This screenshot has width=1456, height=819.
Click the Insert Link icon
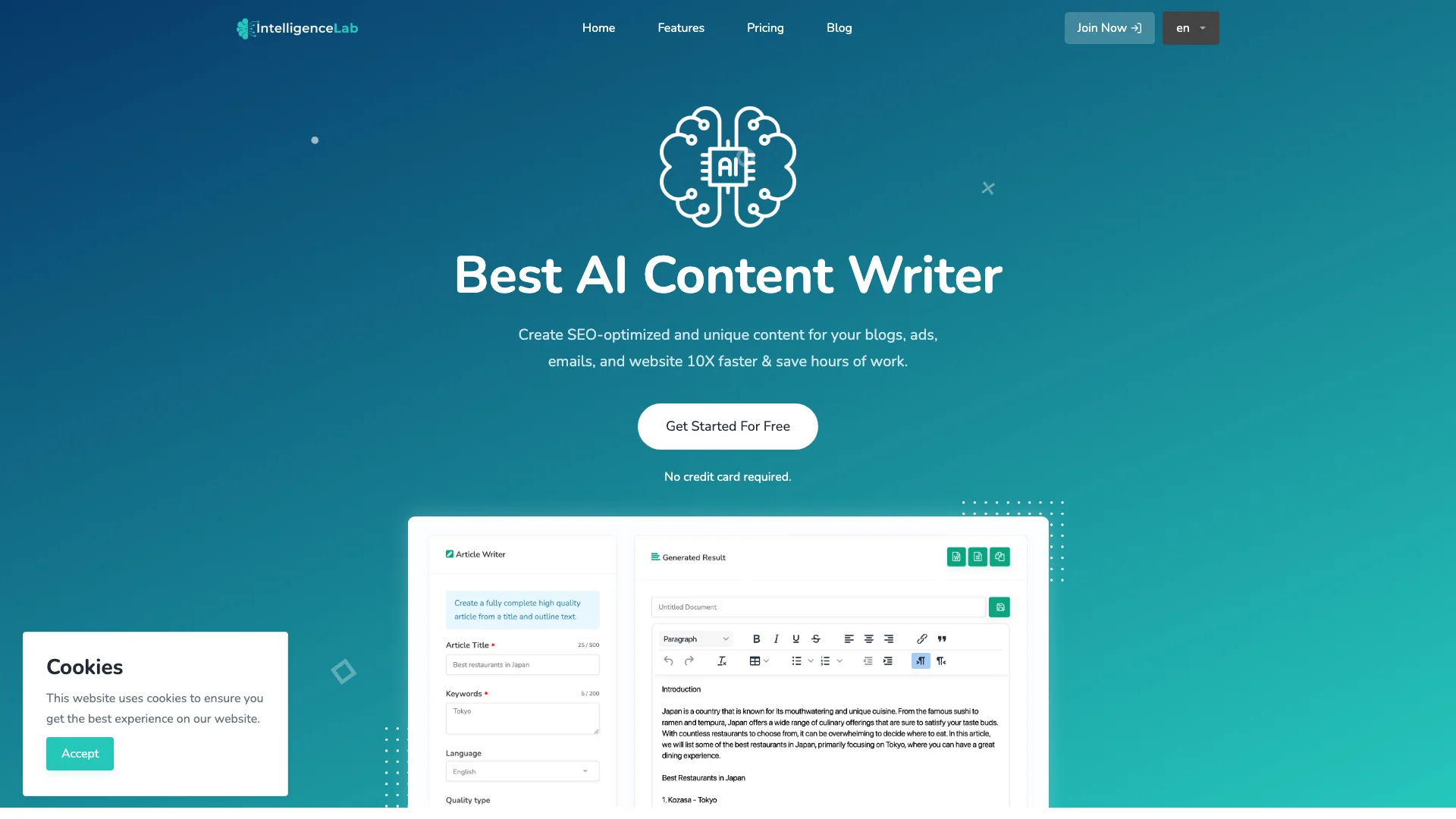pos(922,638)
